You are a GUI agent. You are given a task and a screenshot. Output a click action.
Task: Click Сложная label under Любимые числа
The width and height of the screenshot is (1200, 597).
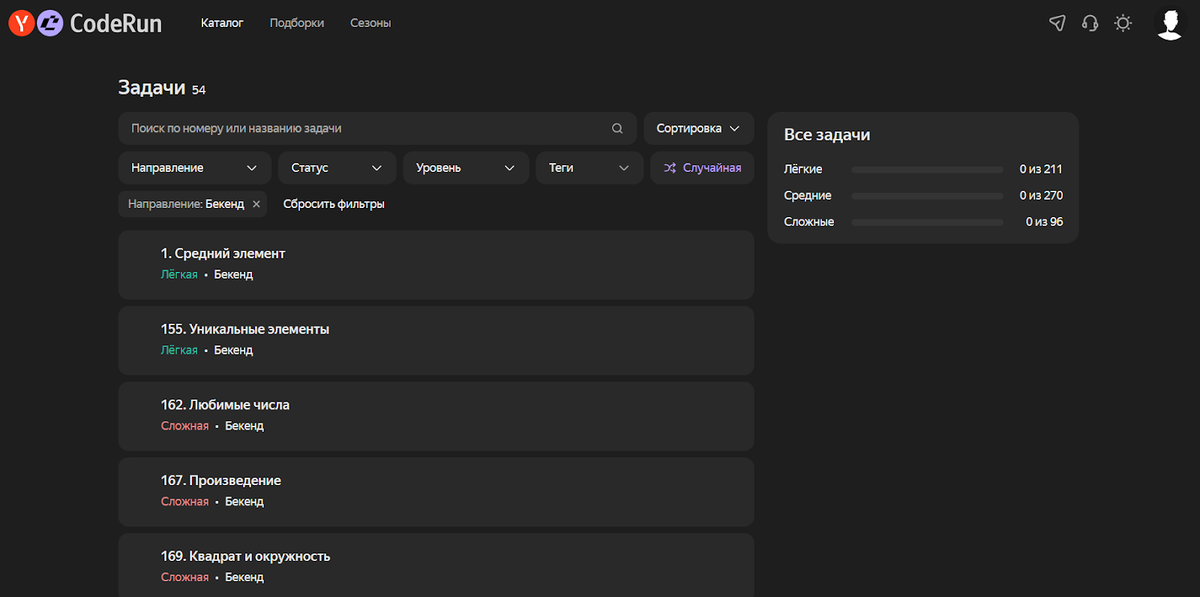(x=185, y=426)
